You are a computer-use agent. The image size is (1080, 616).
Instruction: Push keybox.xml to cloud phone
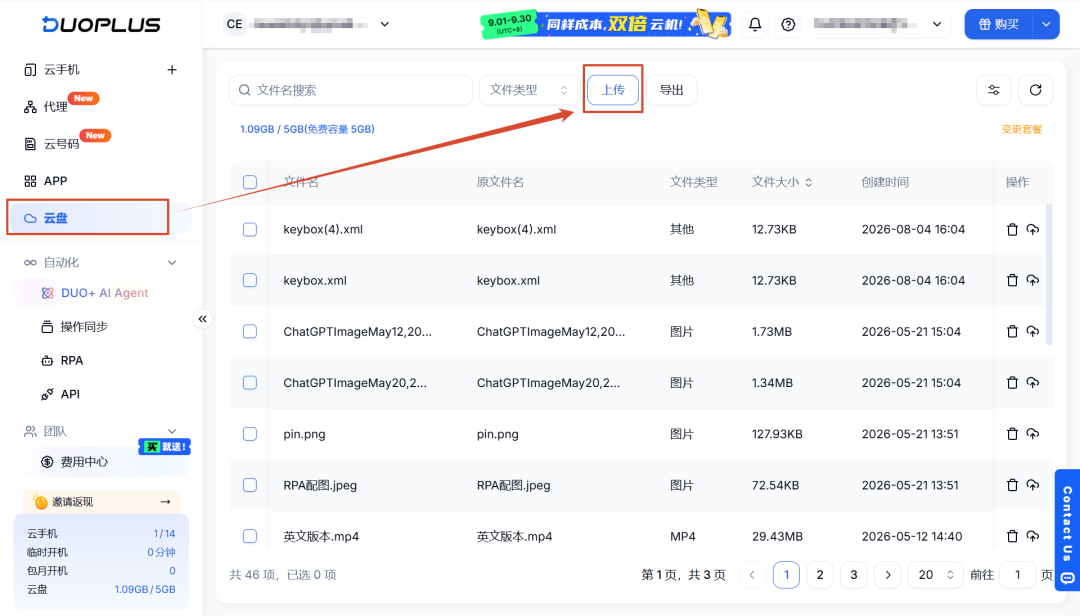pos(1032,280)
